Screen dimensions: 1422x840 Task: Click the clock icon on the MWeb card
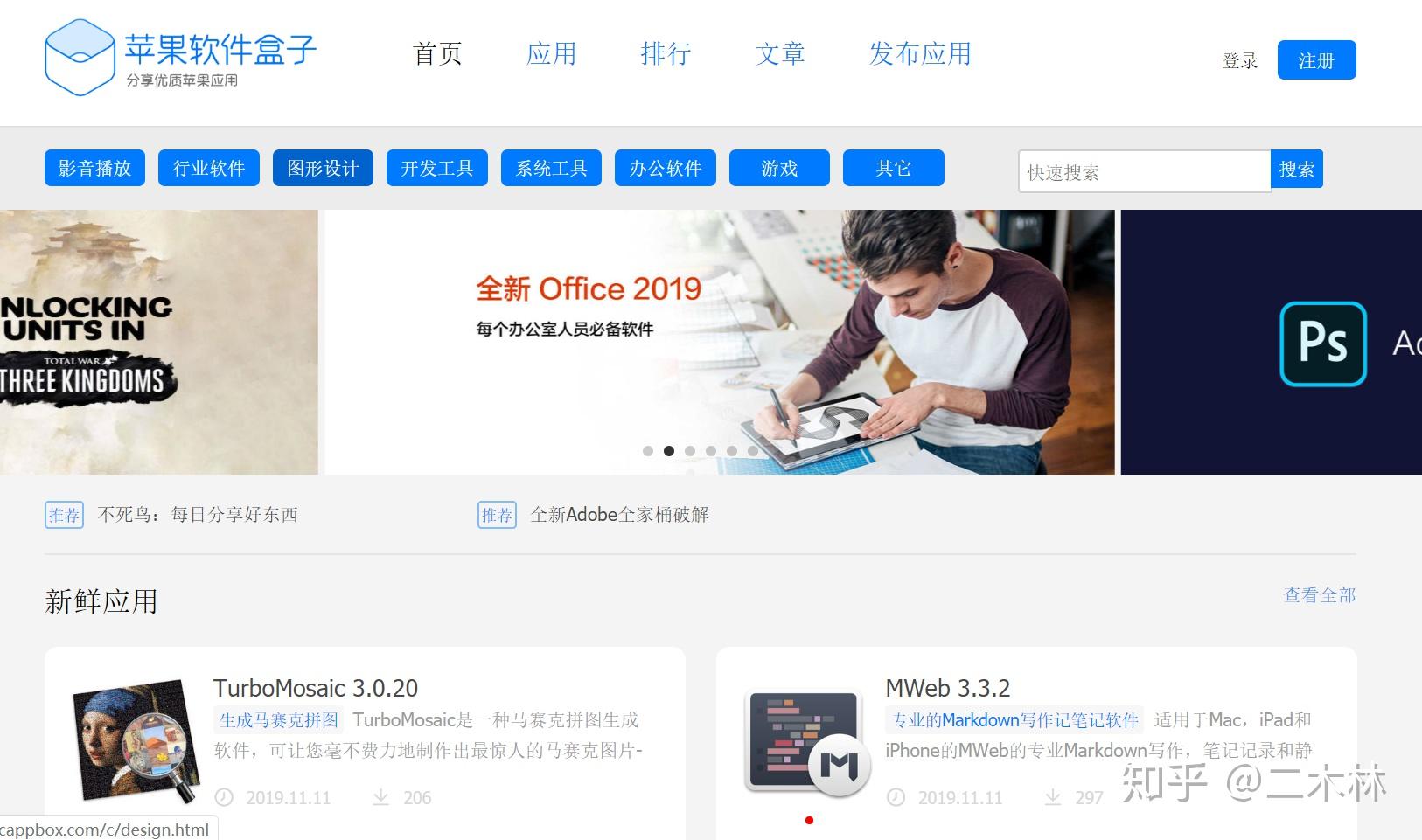tap(896, 797)
